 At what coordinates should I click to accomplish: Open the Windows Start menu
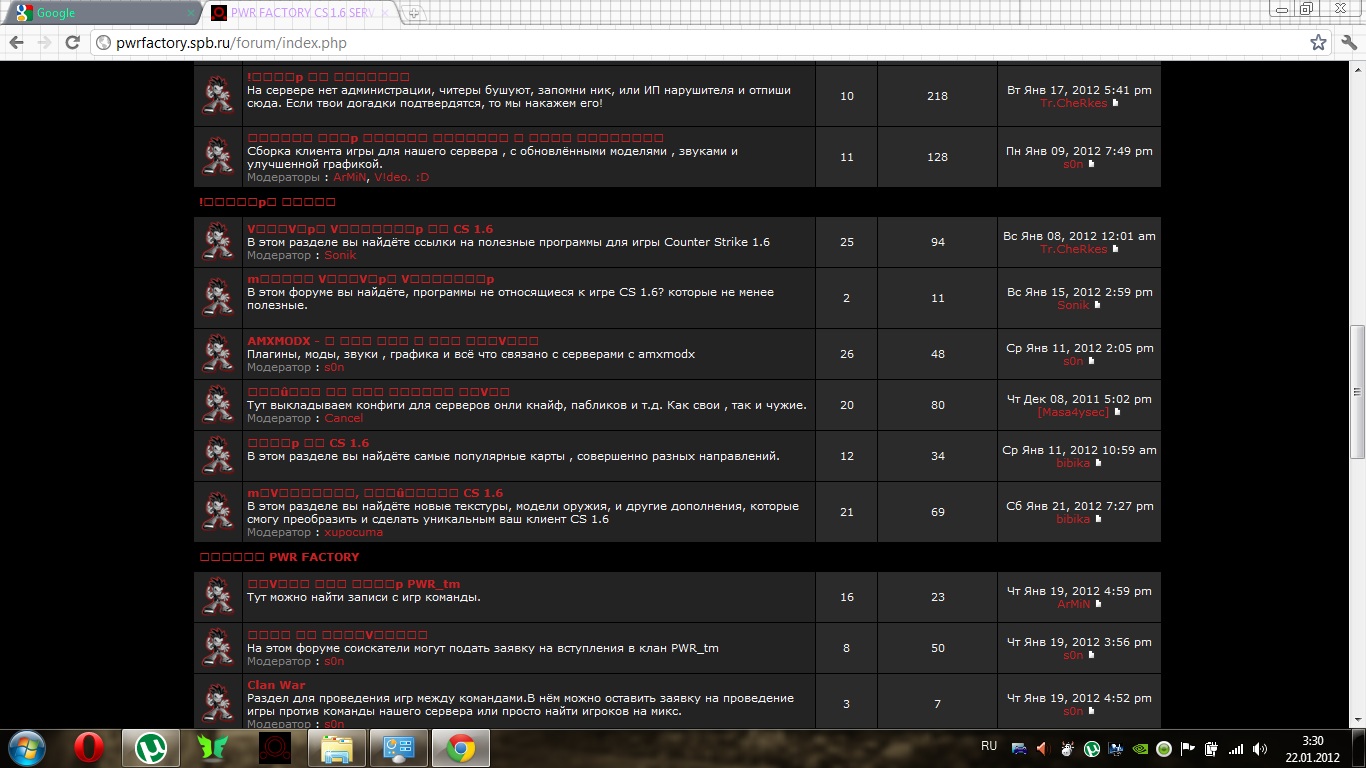click(26, 748)
